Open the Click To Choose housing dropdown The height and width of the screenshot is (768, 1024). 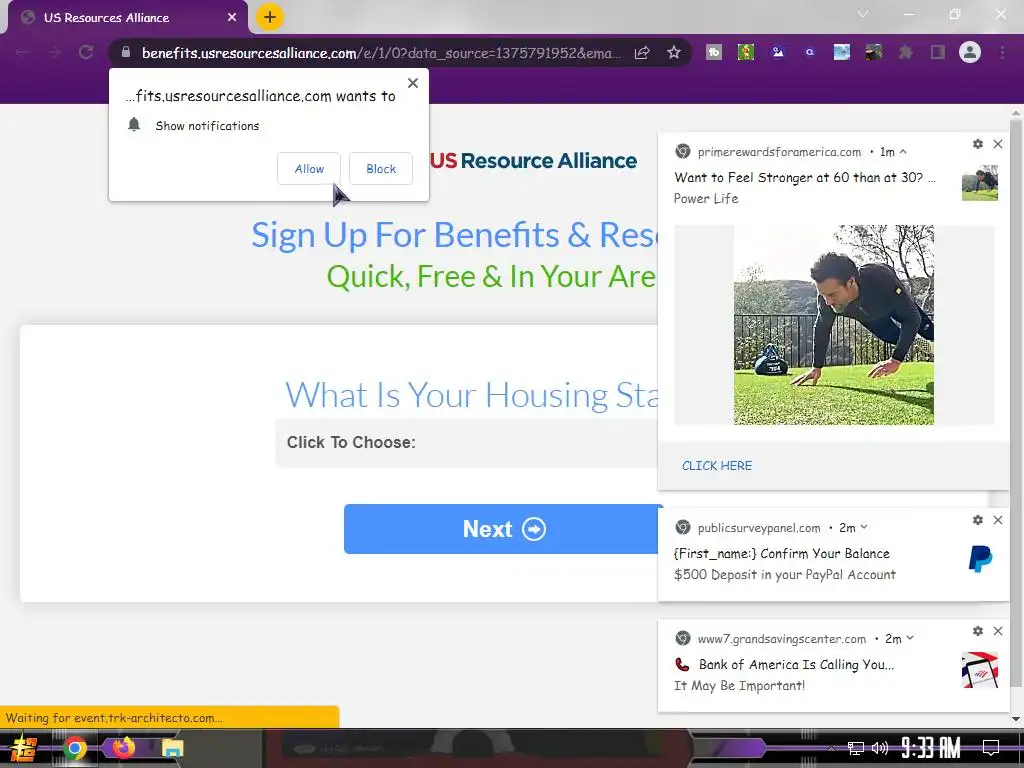coord(468,443)
